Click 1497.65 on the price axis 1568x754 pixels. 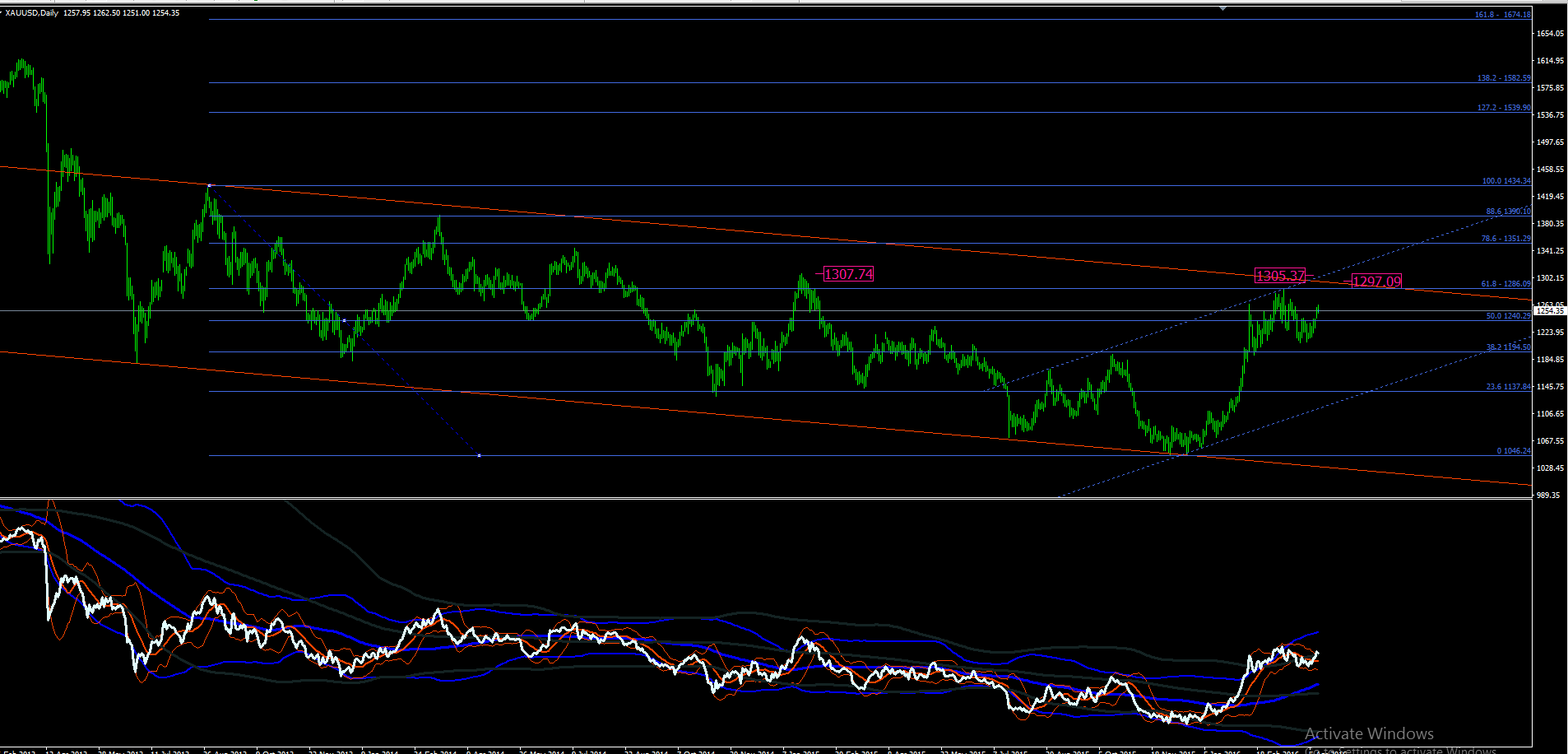[x=1550, y=142]
